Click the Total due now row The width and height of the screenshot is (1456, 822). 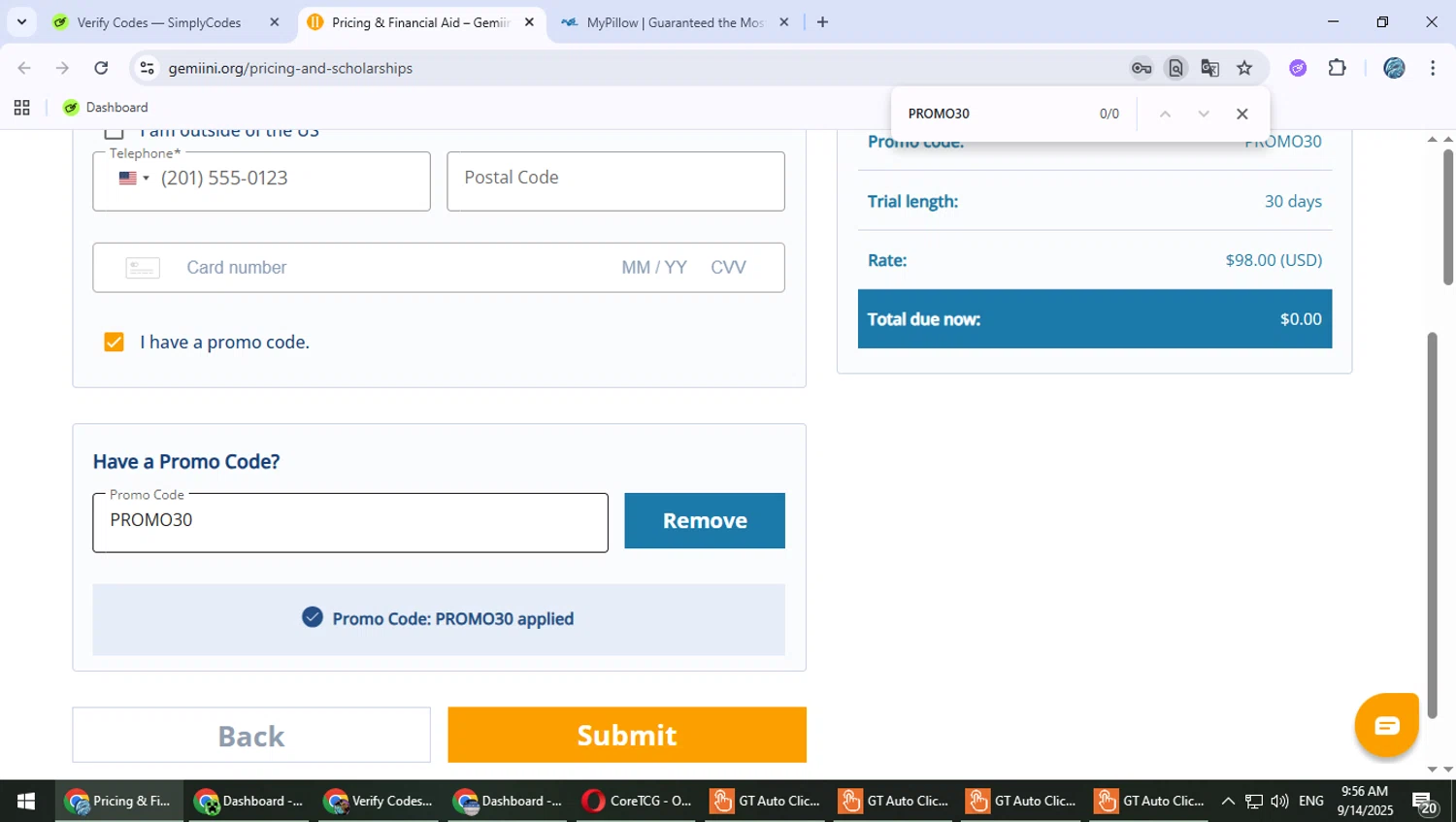click(1095, 319)
